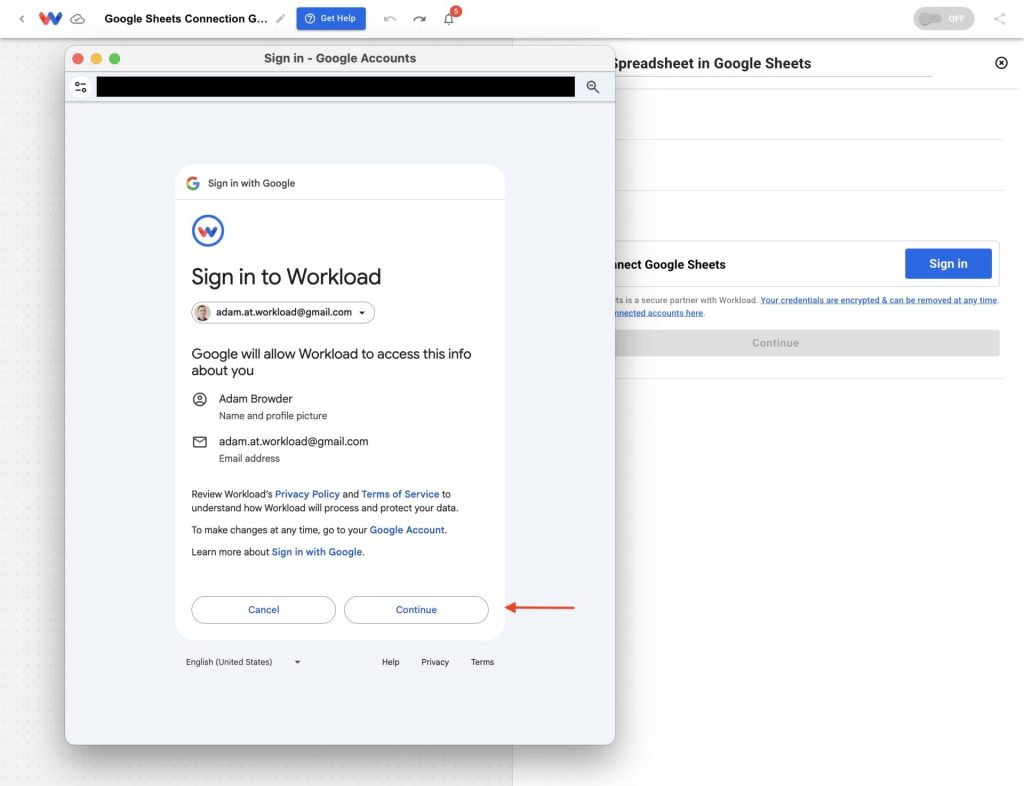The width and height of the screenshot is (1024, 786).
Task: Open site settings icon in popup address bar
Action: pos(81,87)
